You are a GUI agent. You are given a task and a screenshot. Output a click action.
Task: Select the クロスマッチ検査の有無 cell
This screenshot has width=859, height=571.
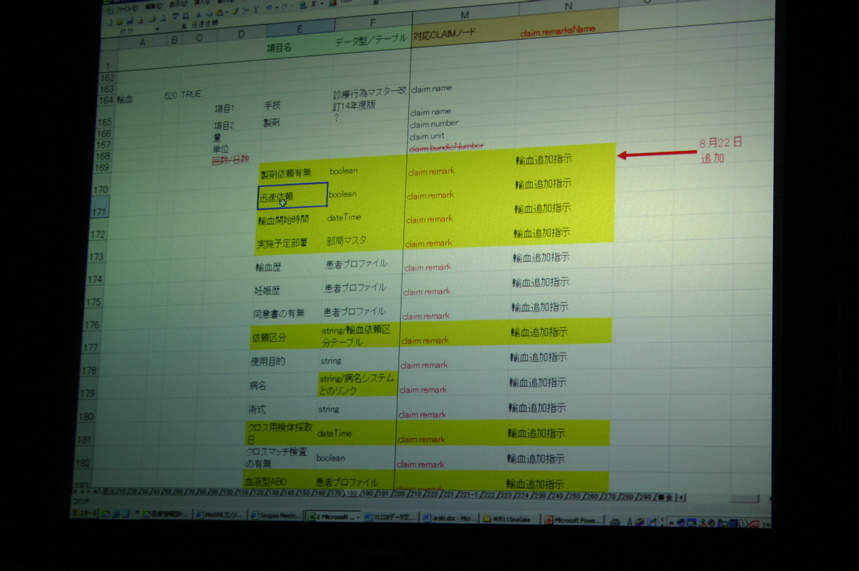coord(277,458)
